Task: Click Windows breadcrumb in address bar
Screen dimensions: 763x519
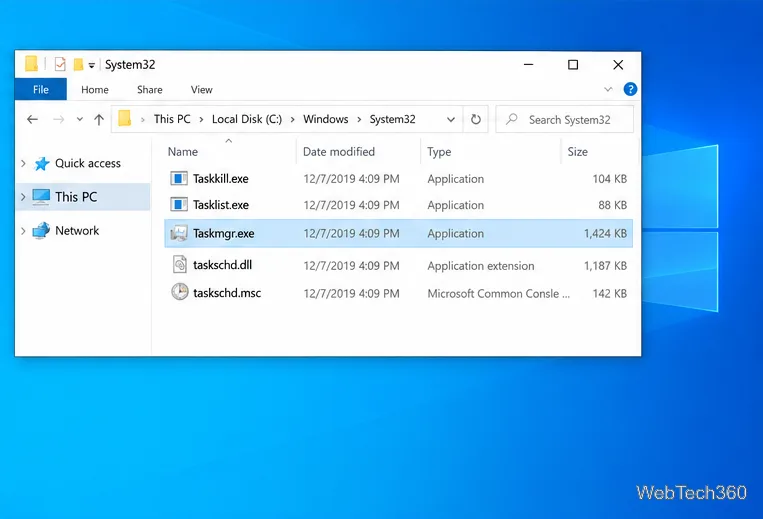Action: click(326, 119)
